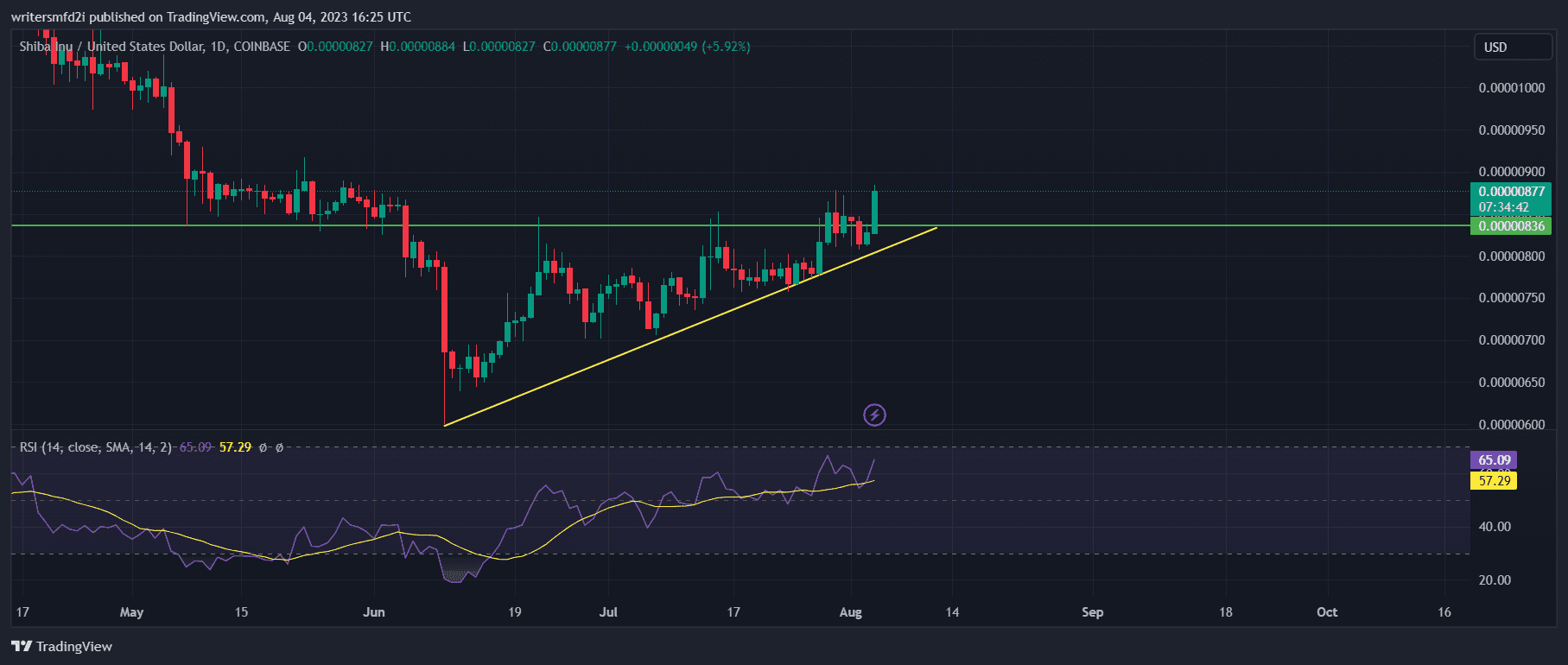The height and width of the screenshot is (665, 1568).
Task: Select the yellow ascending trendline
Action: (690, 326)
